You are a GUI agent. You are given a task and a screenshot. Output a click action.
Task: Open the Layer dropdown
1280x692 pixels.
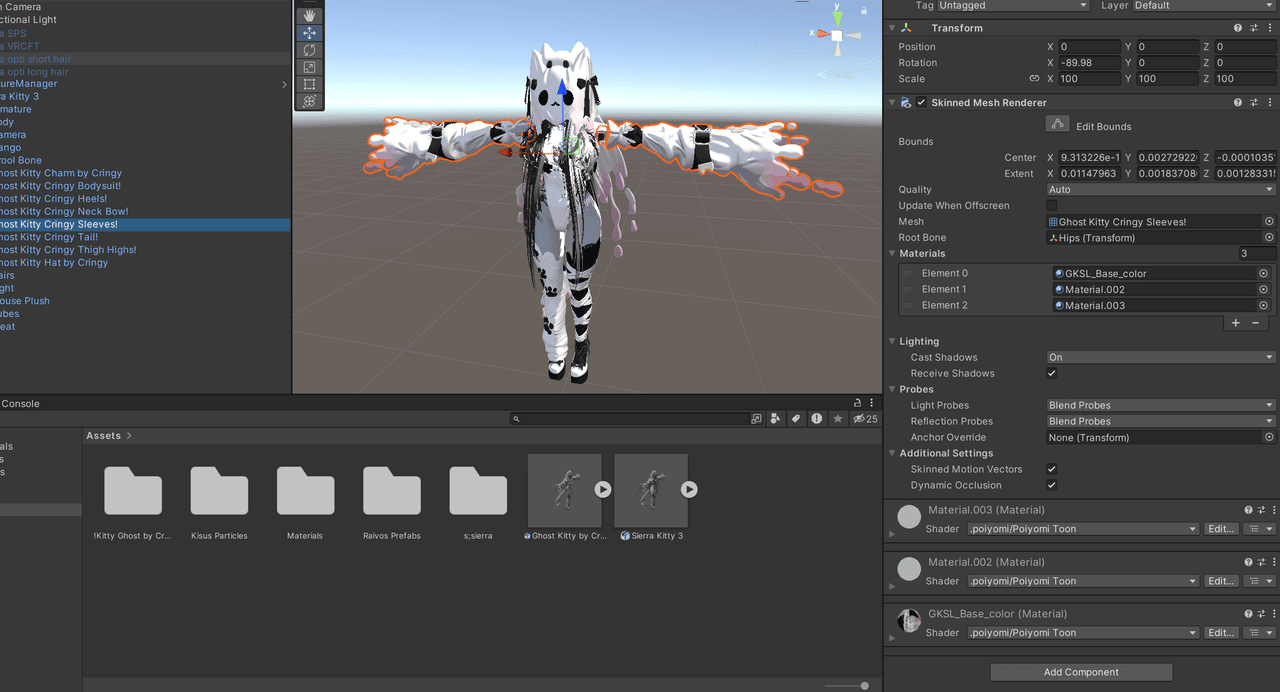tap(1203, 6)
